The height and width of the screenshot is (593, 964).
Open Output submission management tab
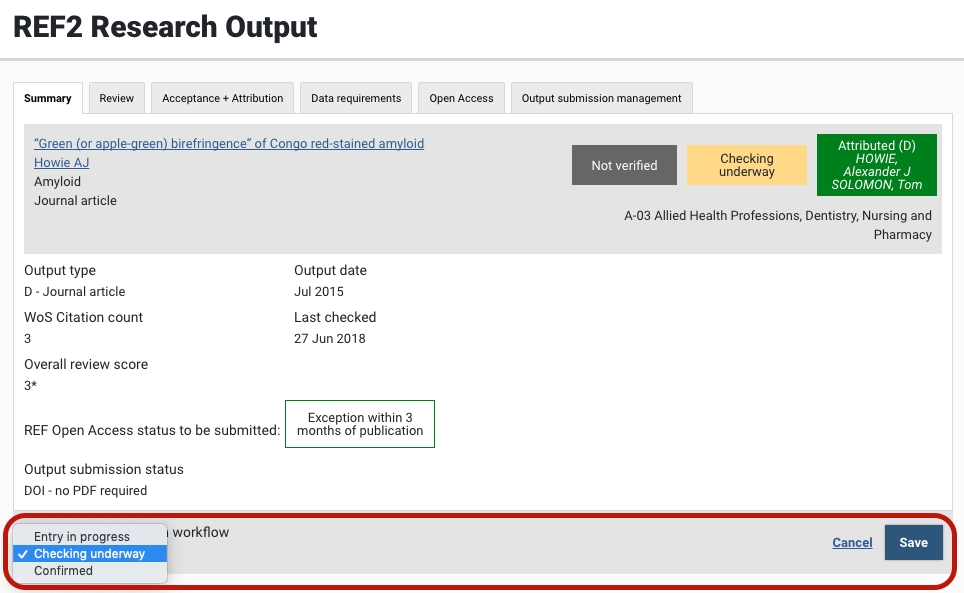[601, 98]
